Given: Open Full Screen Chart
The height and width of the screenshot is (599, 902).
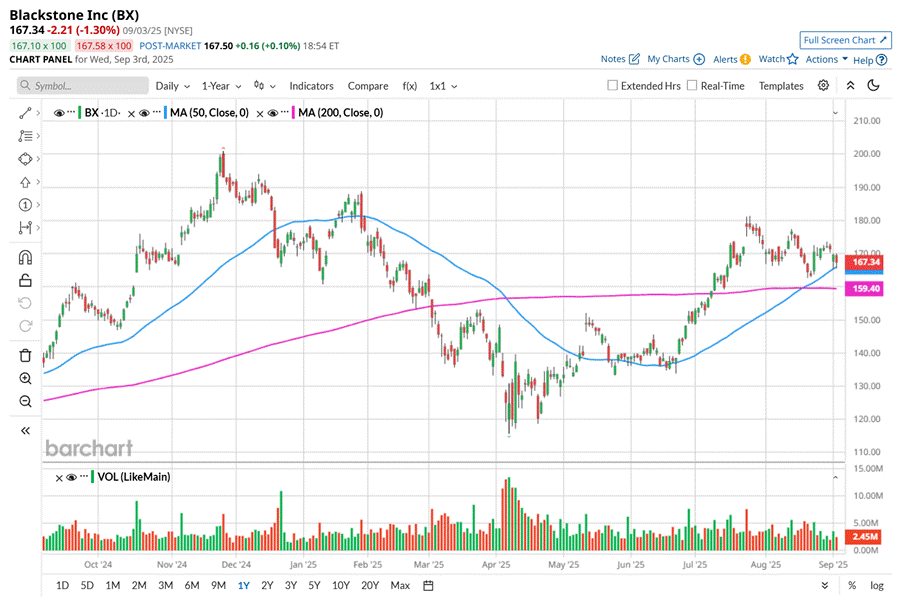Looking at the screenshot, I should coord(845,40).
